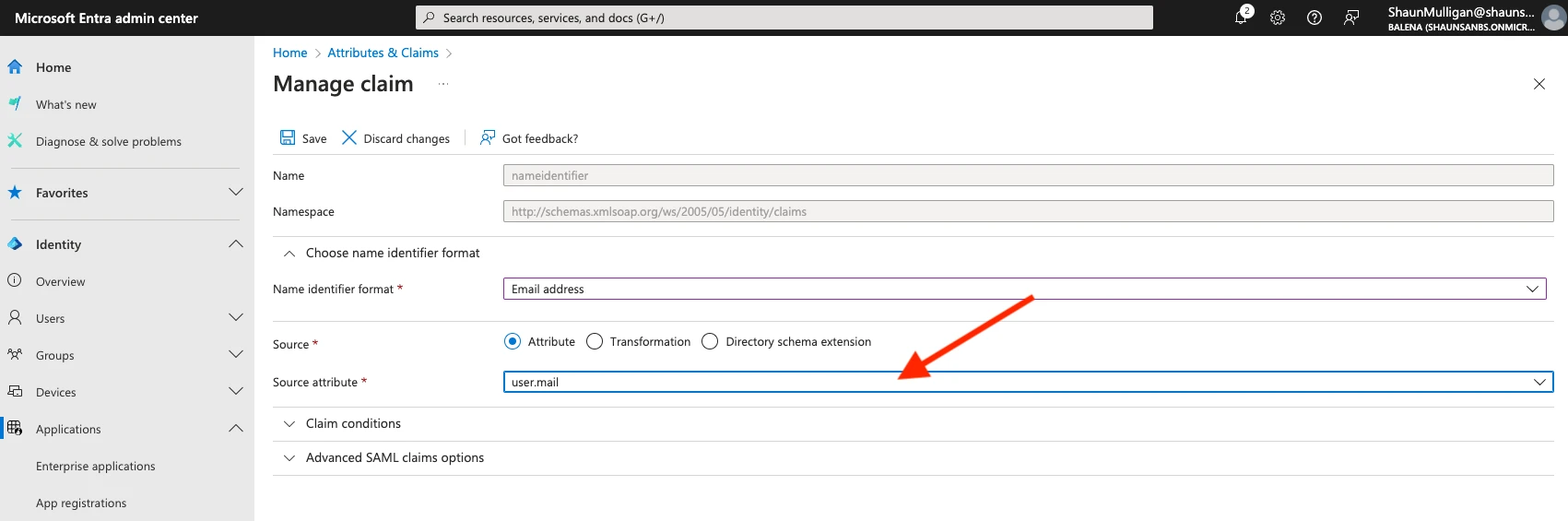Open the notifications bell icon
Image resolution: width=1568 pixels, height=521 pixels.
tap(1241, 18)
